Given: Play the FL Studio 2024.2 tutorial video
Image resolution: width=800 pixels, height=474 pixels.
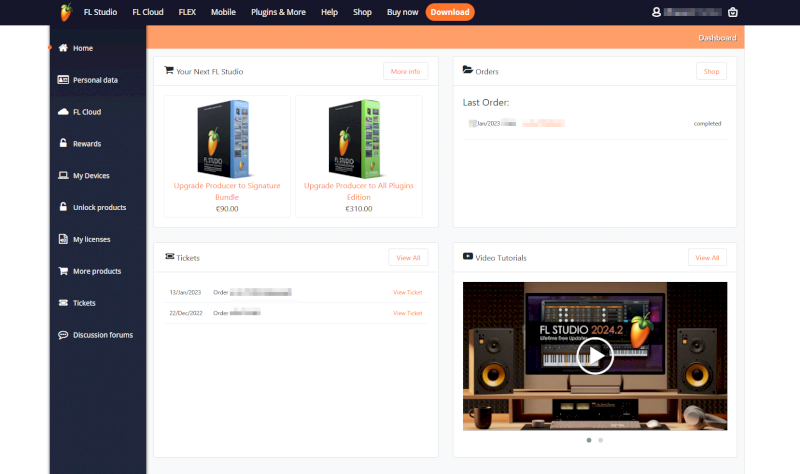Looking at the screenshot, I should [x=595, y=356].
